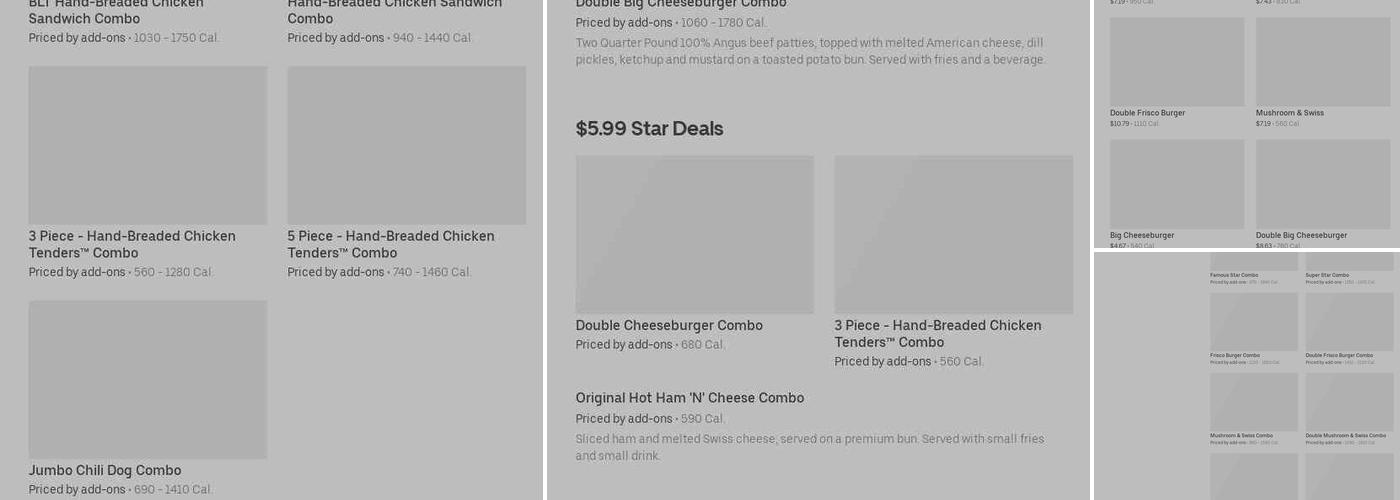Click the Double Cheeseburger Combo thumbnail
Viewport: 1400px width, 500px height.
coord(694,234)
